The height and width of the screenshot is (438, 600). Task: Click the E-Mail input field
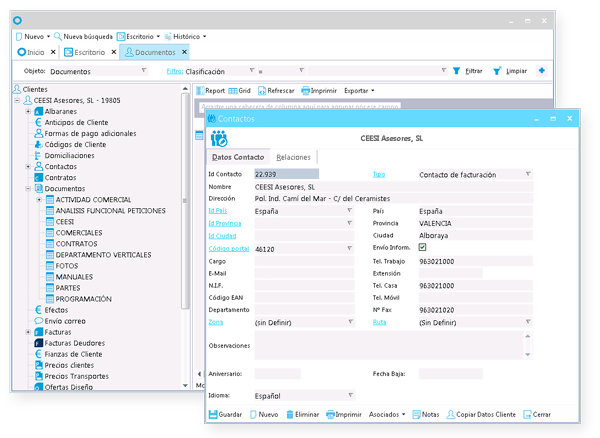[304, 273]
